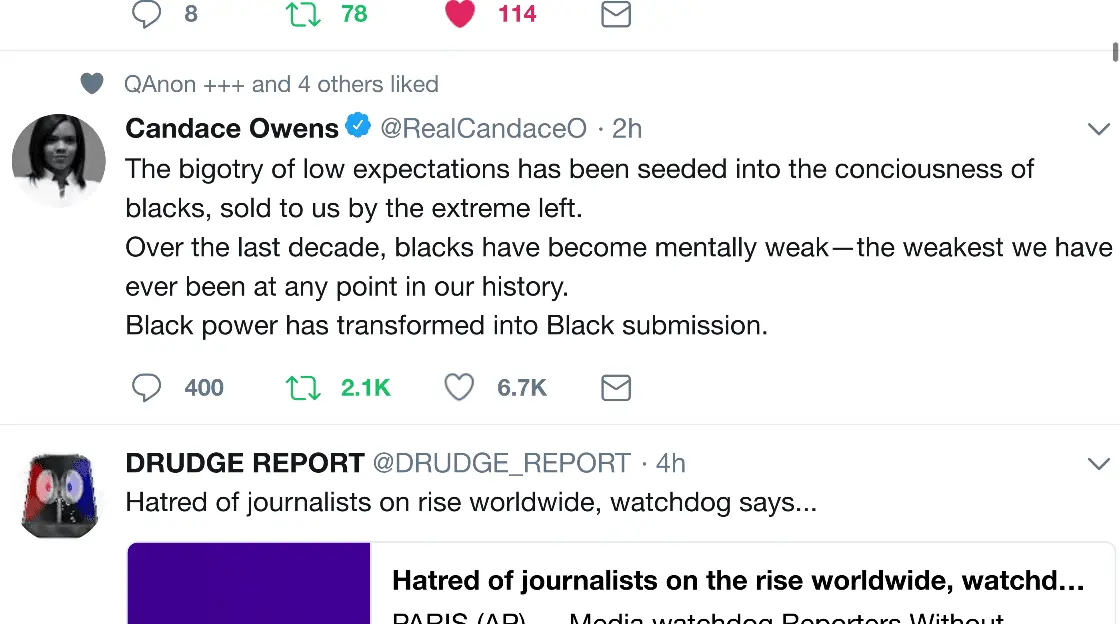Open Candace Owens display name link

(232, 129)
